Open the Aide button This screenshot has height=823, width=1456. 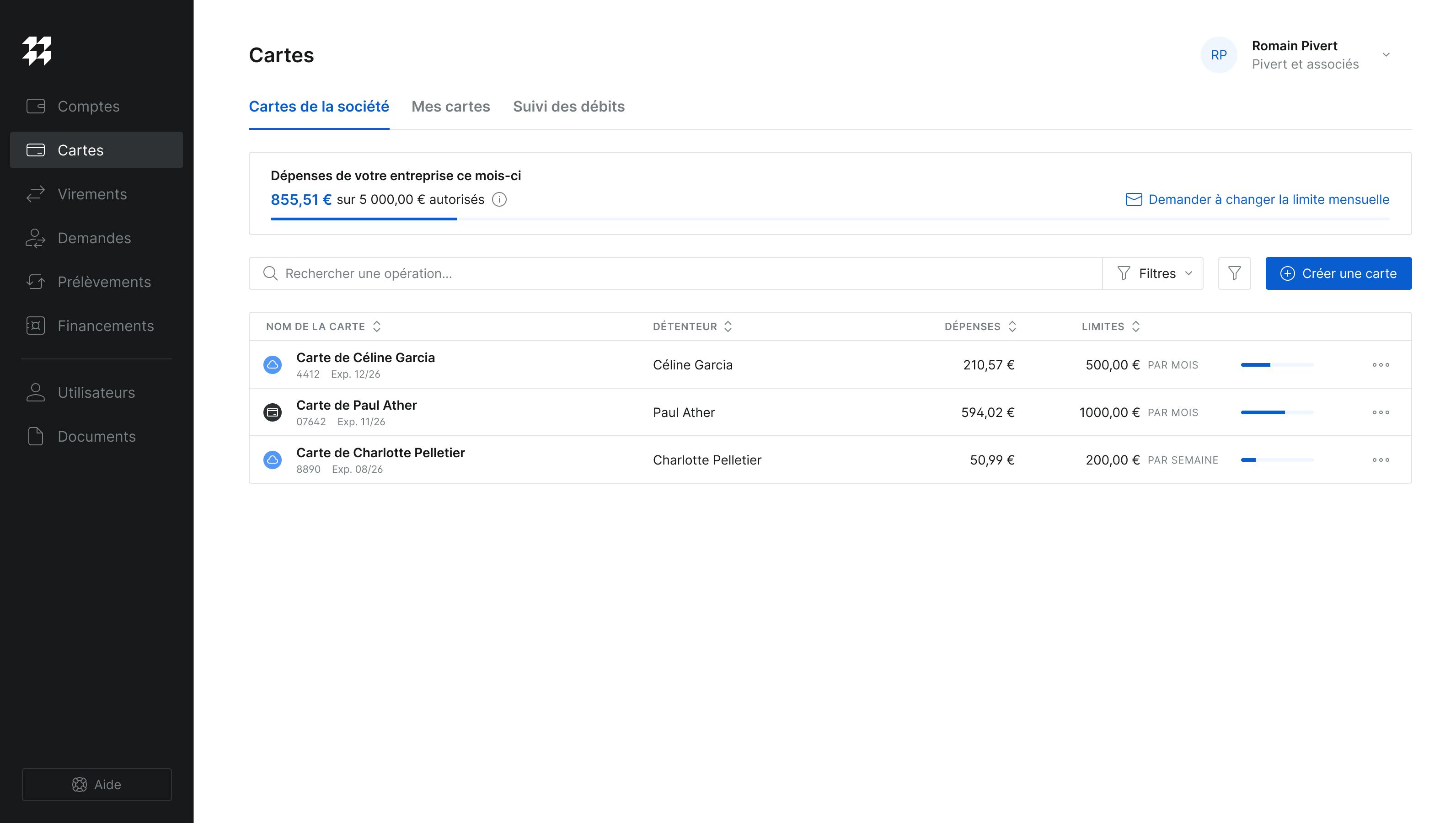(96, 785)
